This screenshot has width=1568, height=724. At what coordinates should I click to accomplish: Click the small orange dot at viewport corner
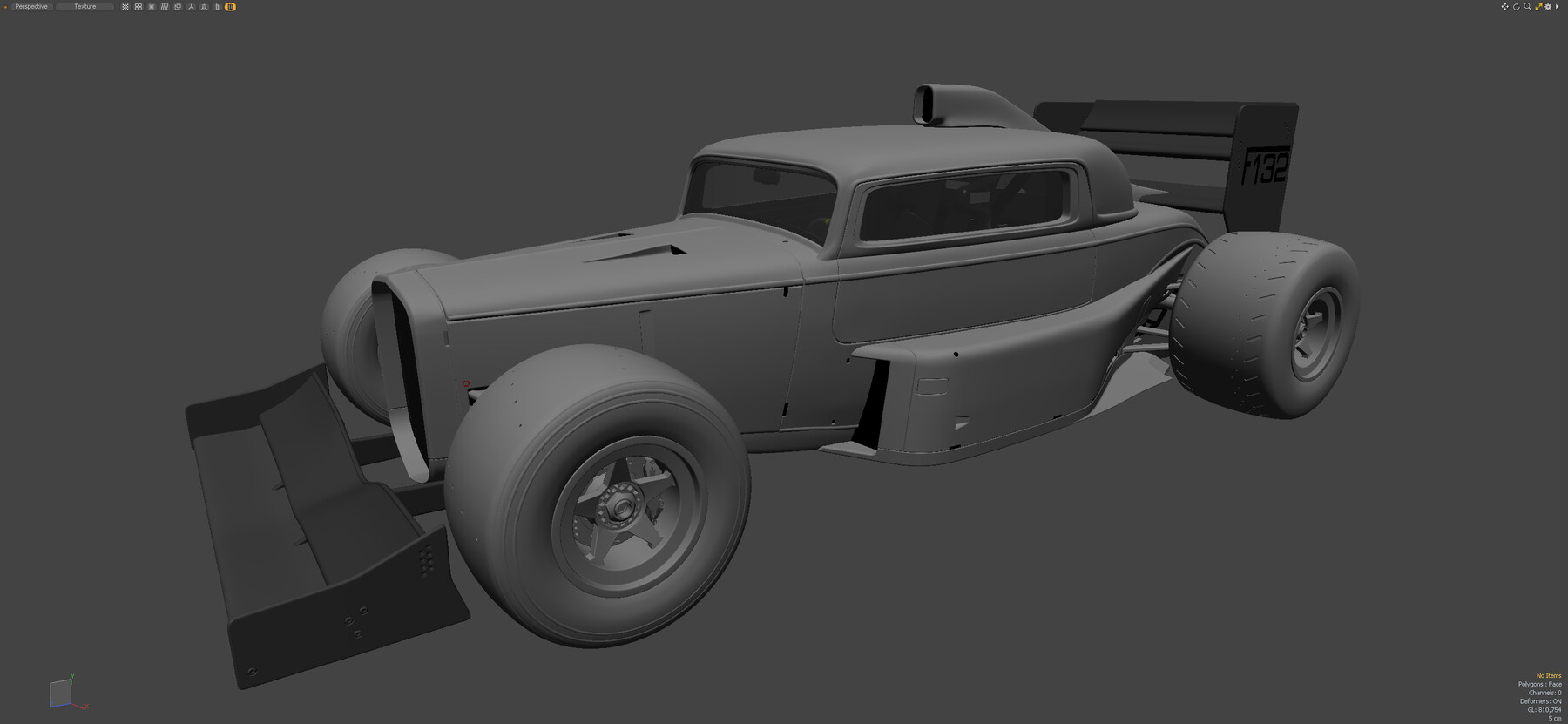pyautogui.click(x=5, y=7)
